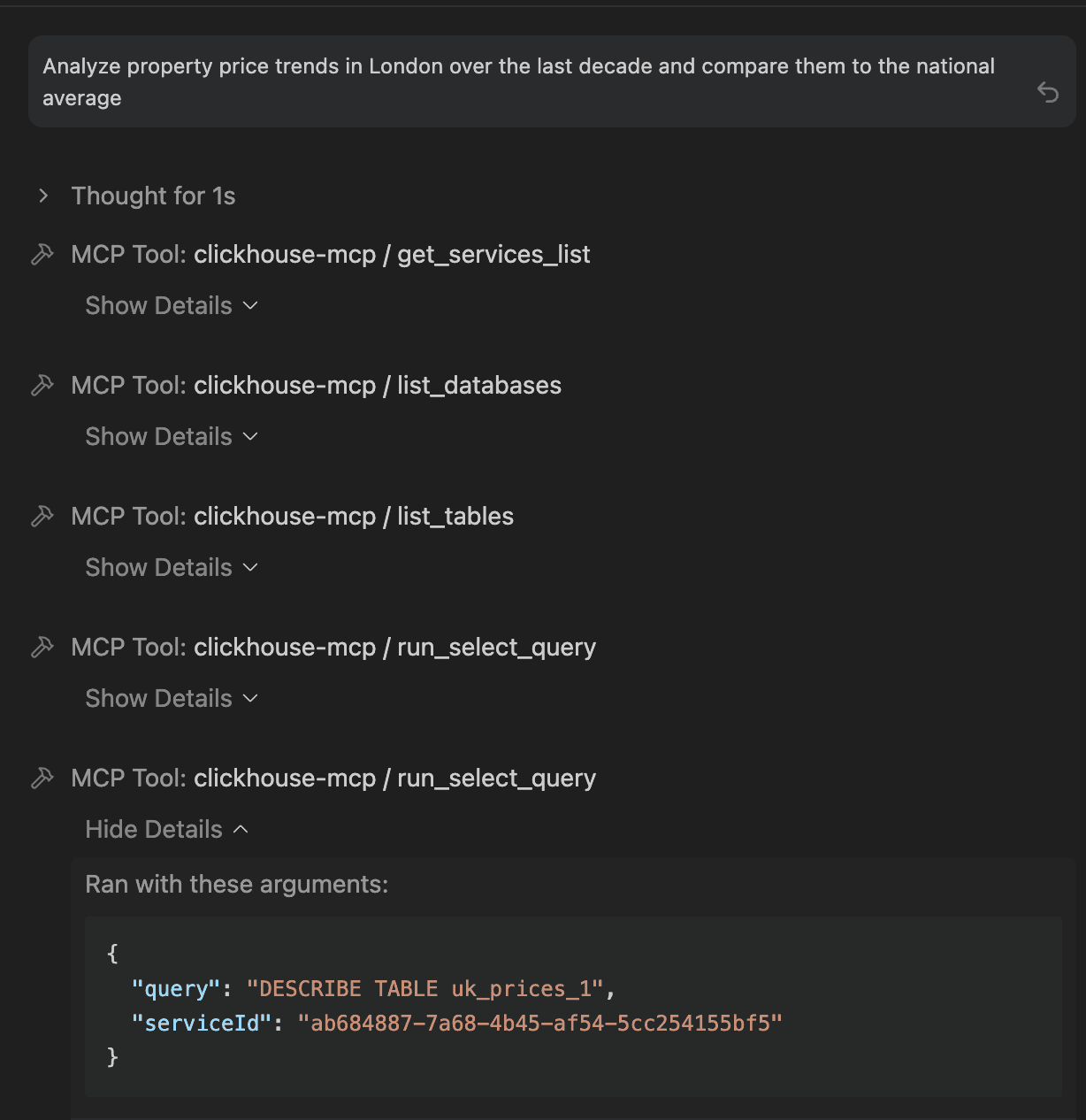Viewport: 1086px width, 1120px height.
Task: Click the list_databases tool name
Action: click(x=478, y=386)
